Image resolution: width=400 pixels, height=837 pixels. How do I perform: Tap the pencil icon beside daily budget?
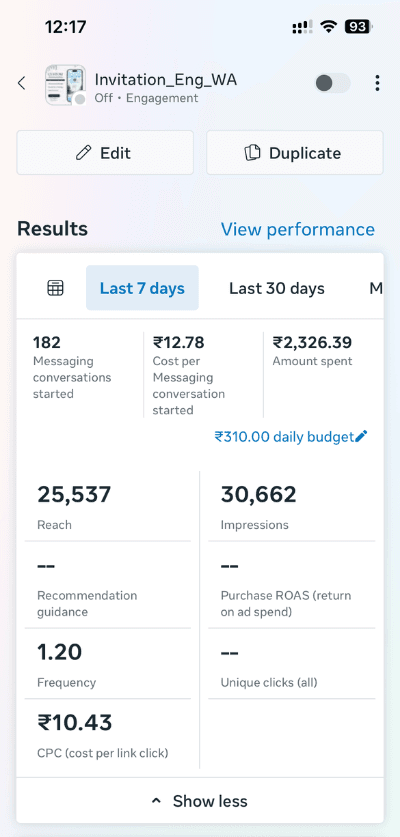[362, 437]
